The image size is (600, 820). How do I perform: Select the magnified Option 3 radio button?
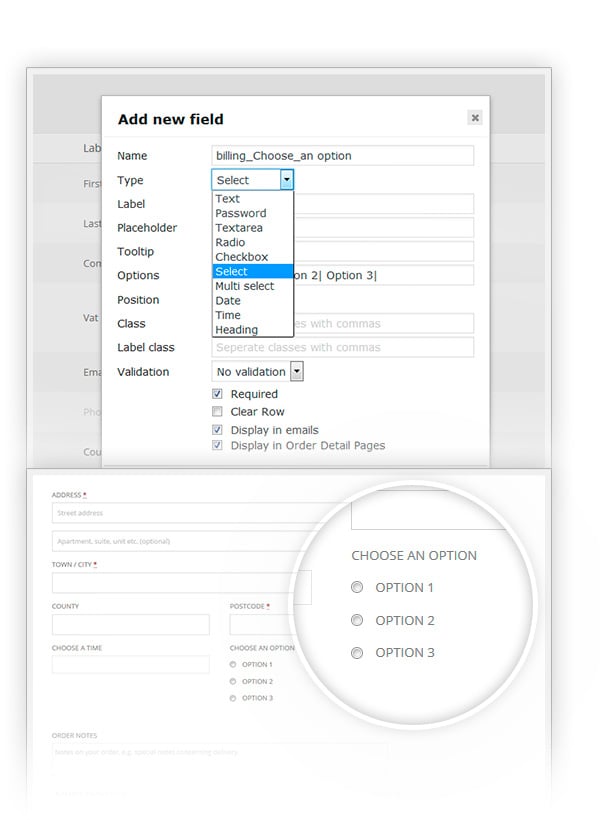pyautogui.click(x=357, y=653)
